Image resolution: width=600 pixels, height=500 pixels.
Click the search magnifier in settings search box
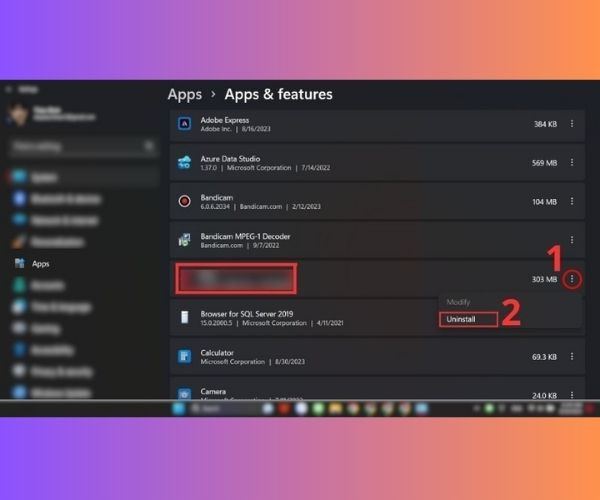click(x=149, y=146)
